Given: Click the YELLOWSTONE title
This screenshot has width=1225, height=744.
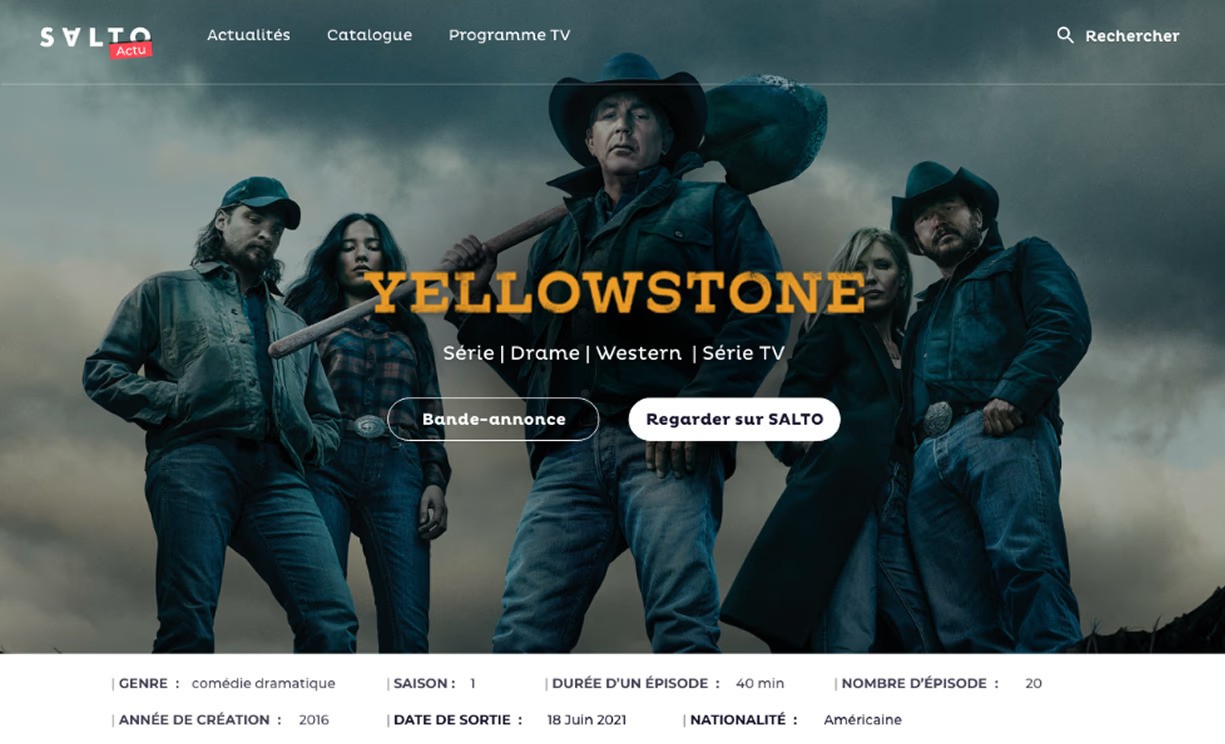Looking at the screenshot, I should point(615,293).
